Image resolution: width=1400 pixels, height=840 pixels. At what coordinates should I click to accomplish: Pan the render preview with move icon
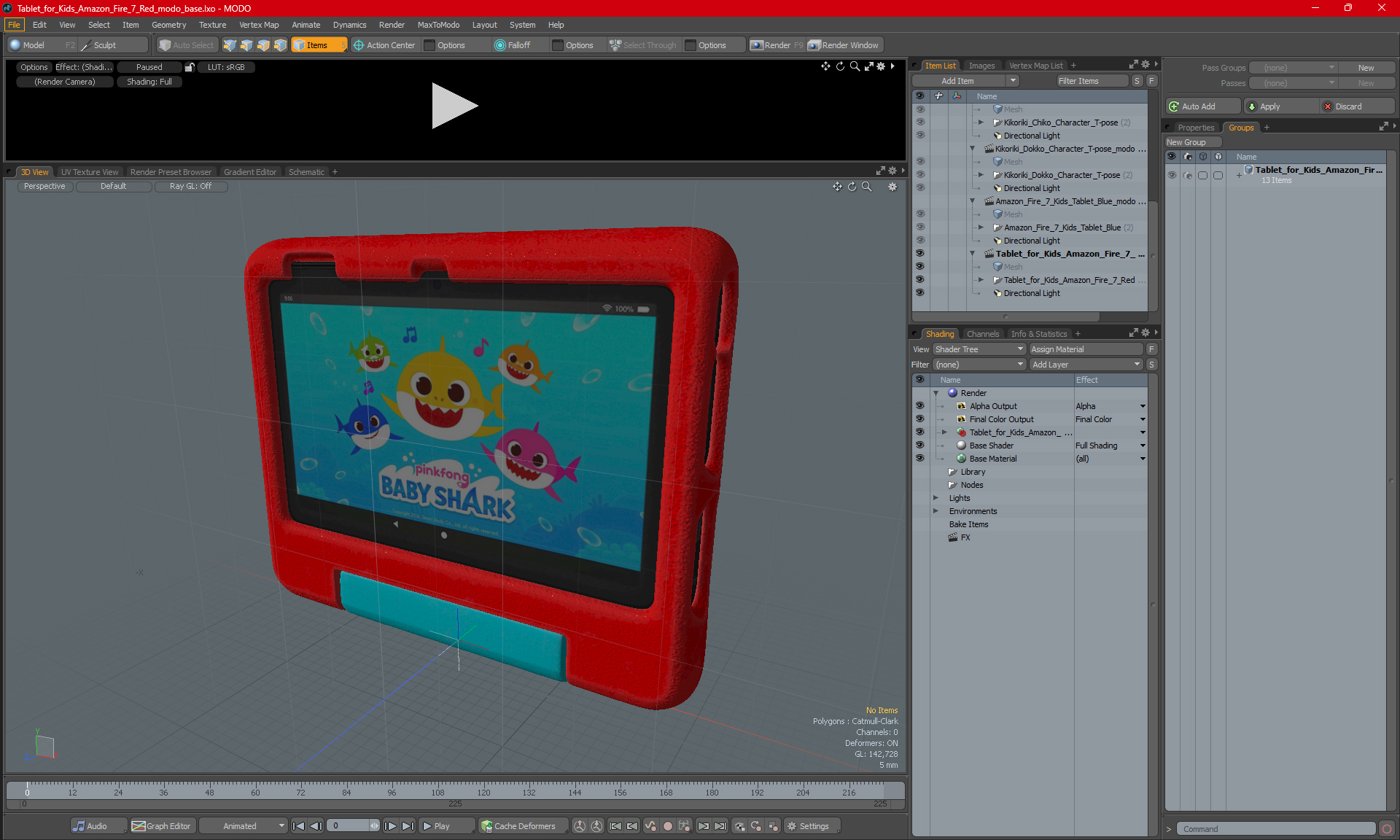(825, 66)
